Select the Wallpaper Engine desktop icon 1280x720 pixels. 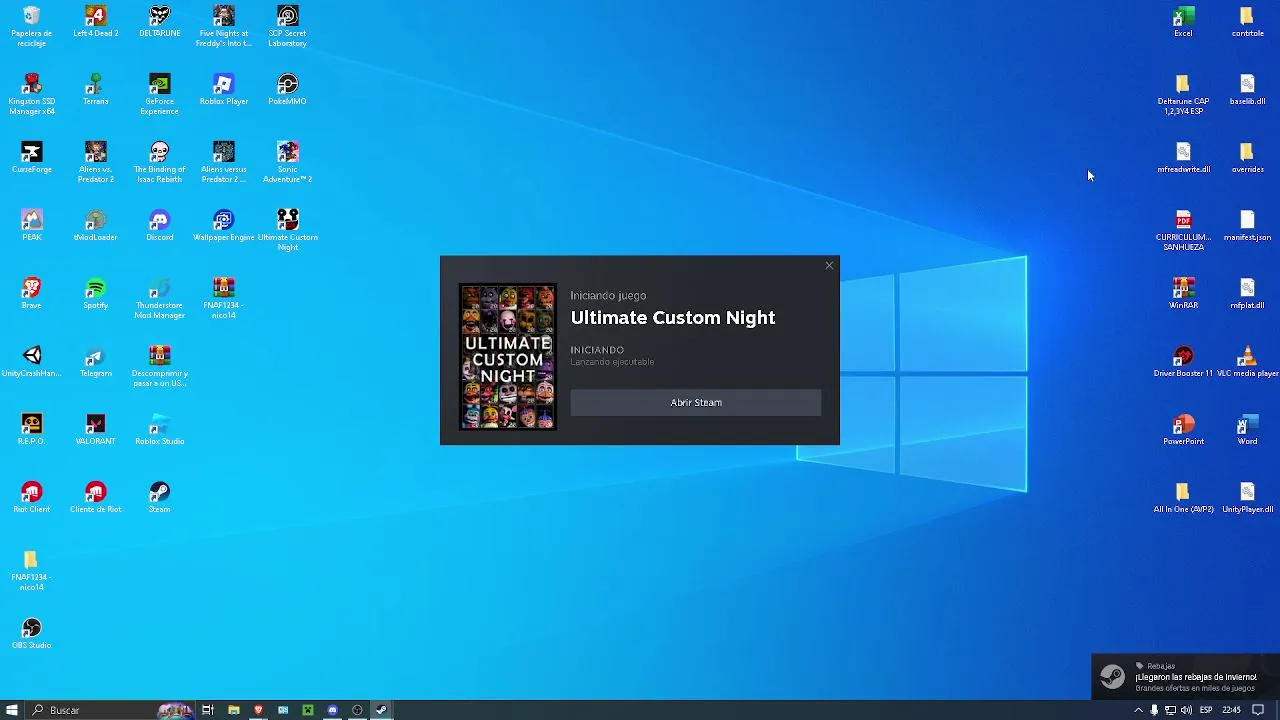[224, 226]
